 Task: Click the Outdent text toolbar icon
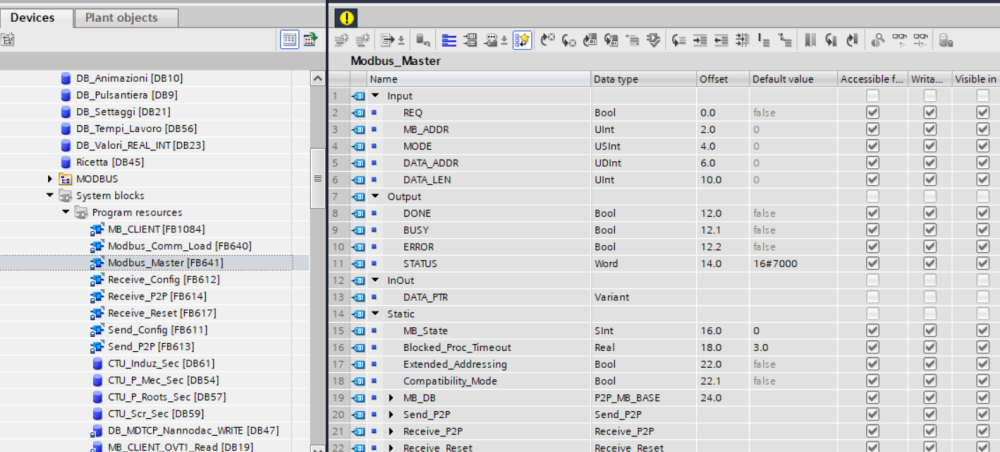721,40
